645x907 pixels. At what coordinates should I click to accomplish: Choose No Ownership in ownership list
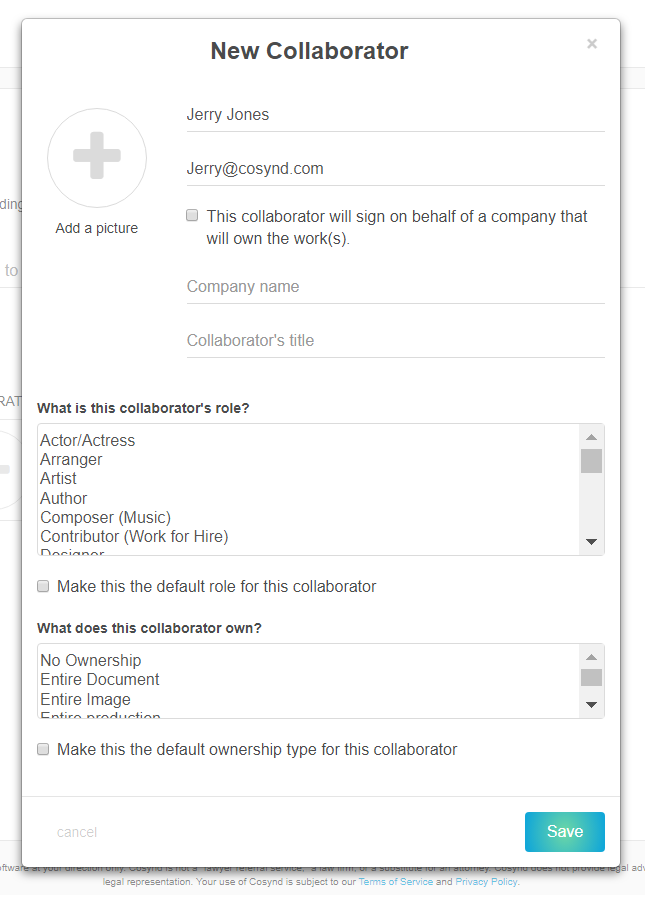(x=91, y=660)
